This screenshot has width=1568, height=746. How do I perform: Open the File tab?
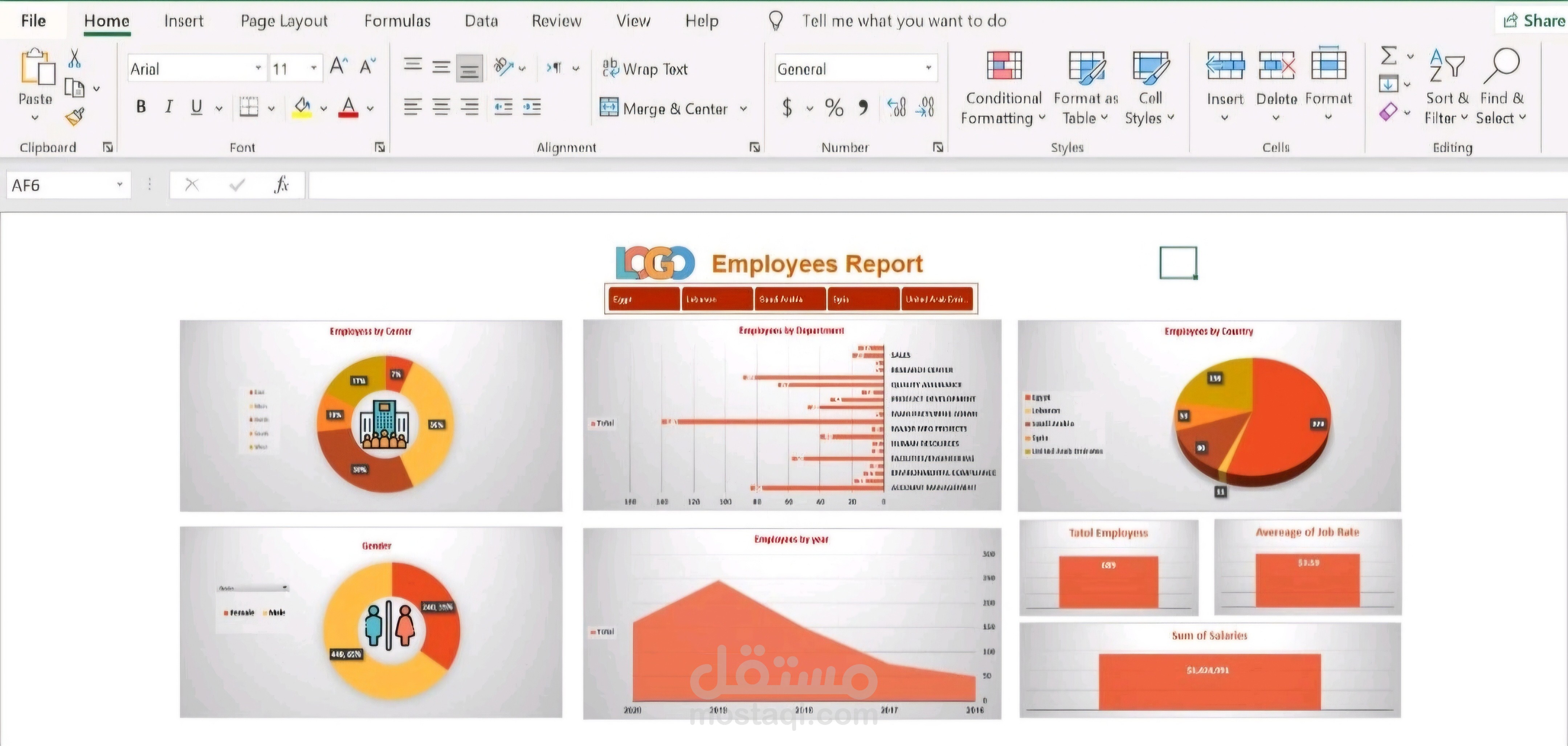click(33, 21)
